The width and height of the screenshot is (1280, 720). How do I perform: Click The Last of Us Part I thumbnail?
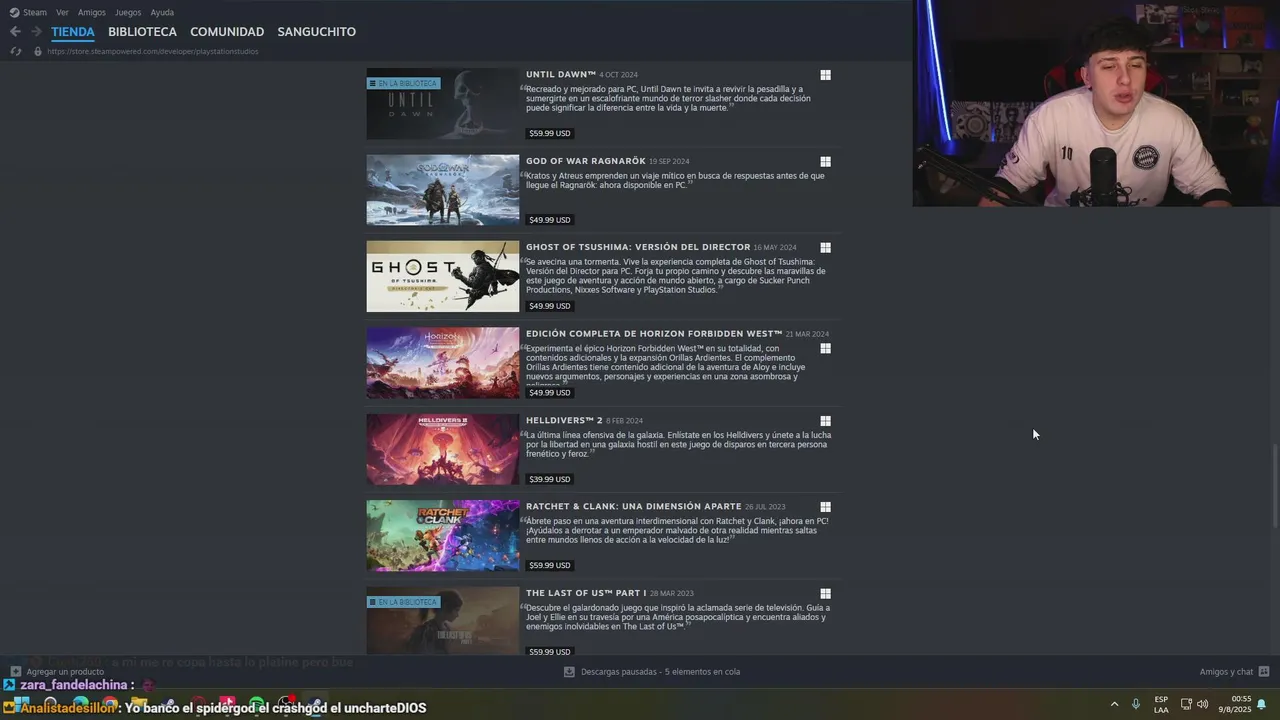coord(443,621)
